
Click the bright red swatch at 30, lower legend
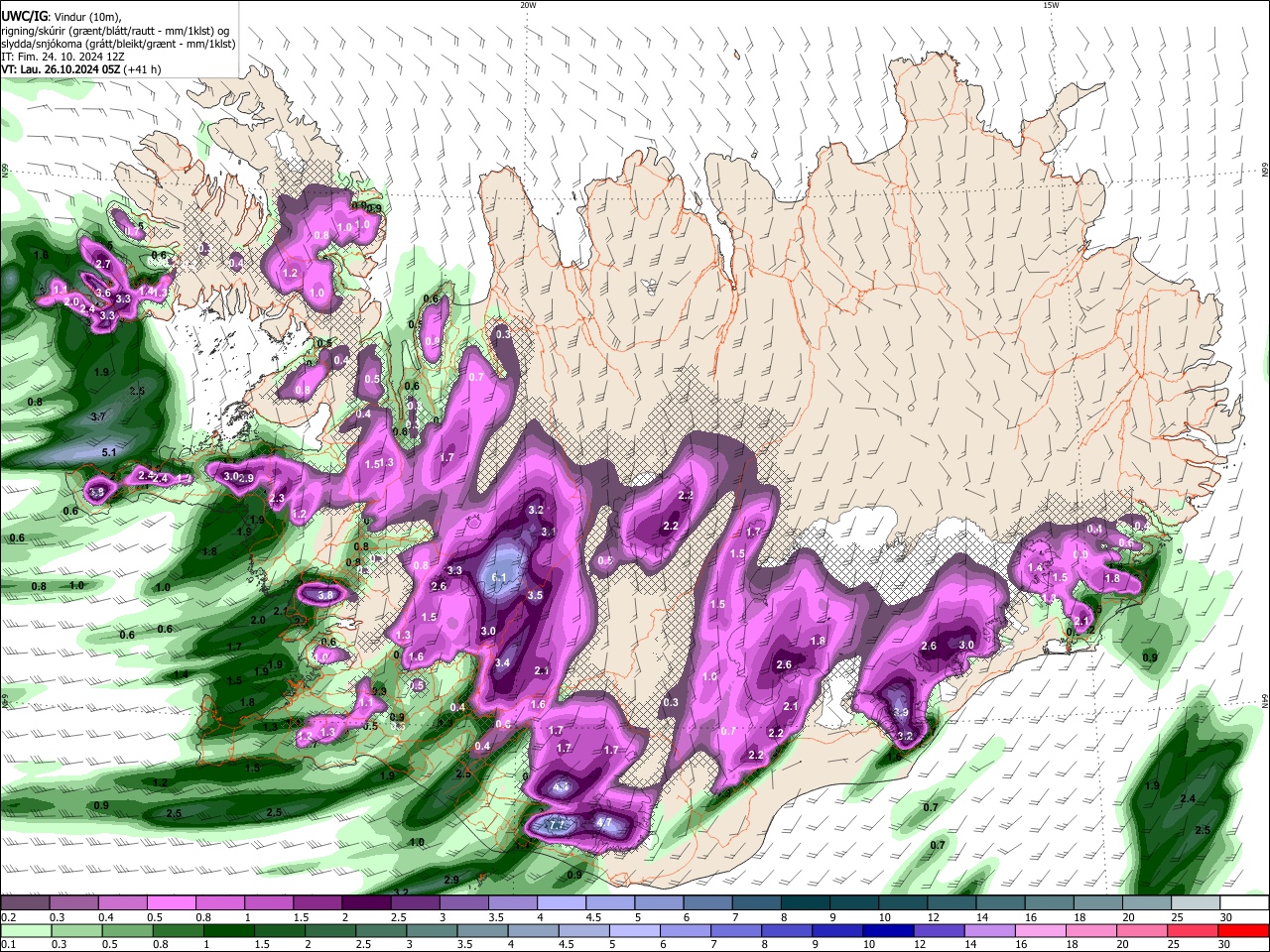point(1244,930)
